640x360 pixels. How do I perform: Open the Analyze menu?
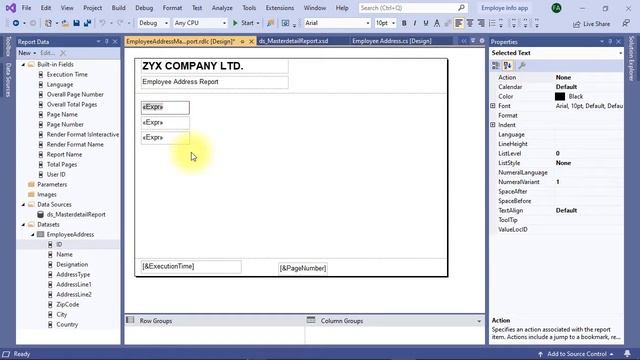click(222, 8)
